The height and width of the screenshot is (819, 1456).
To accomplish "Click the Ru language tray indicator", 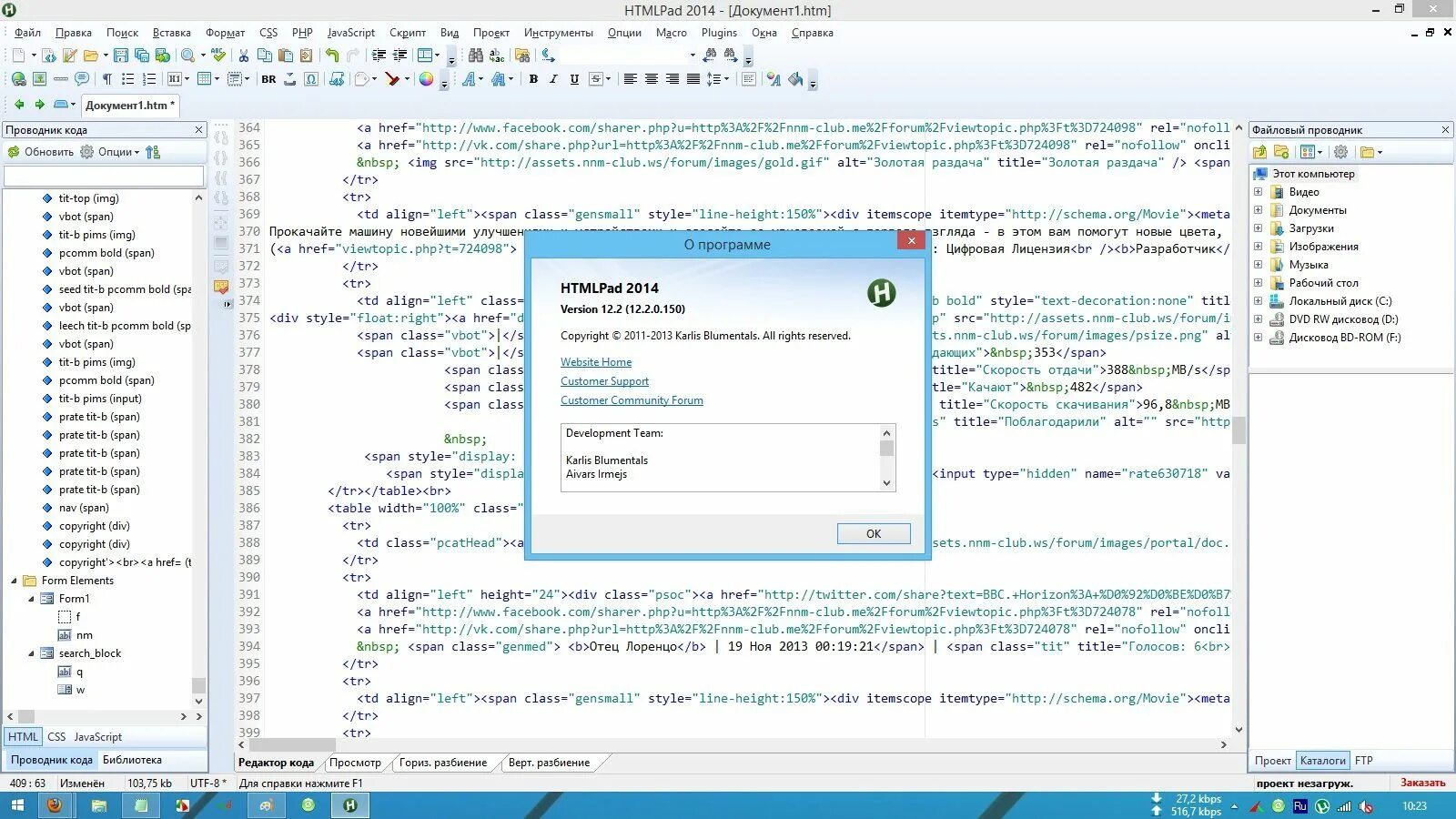I will (x=1299, y=806).
